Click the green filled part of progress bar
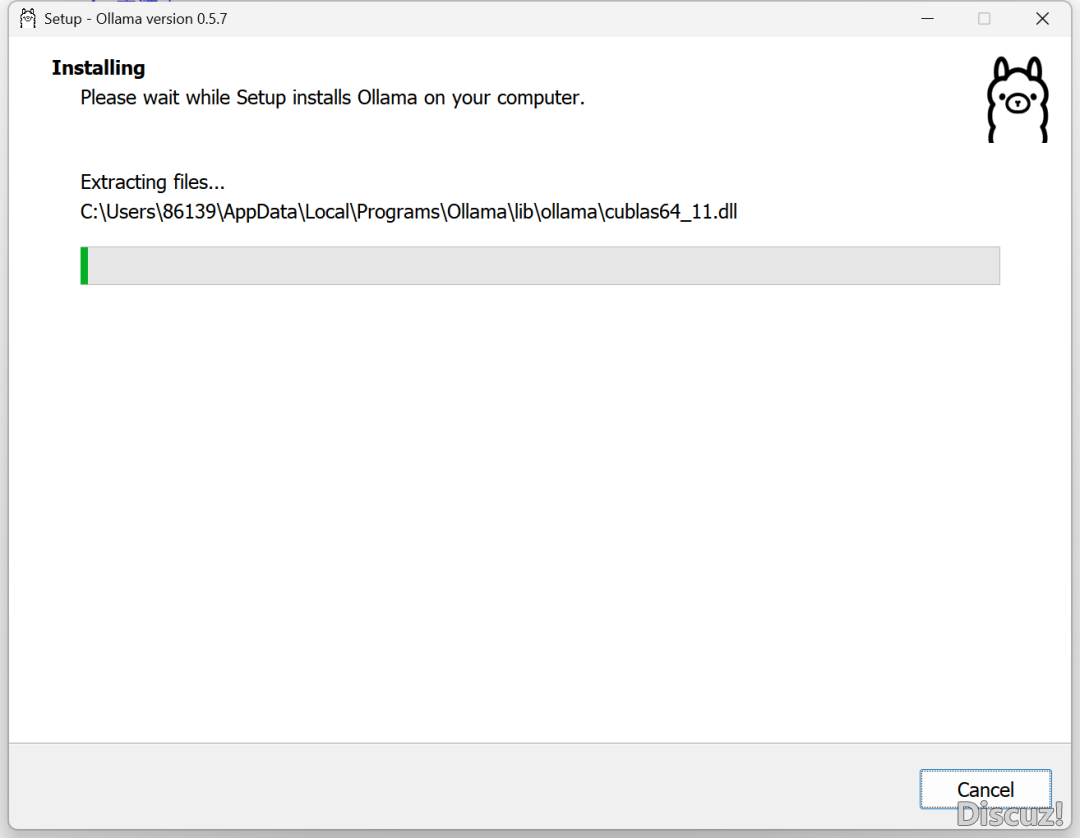Screen dimensions: 1080x838 84,266
